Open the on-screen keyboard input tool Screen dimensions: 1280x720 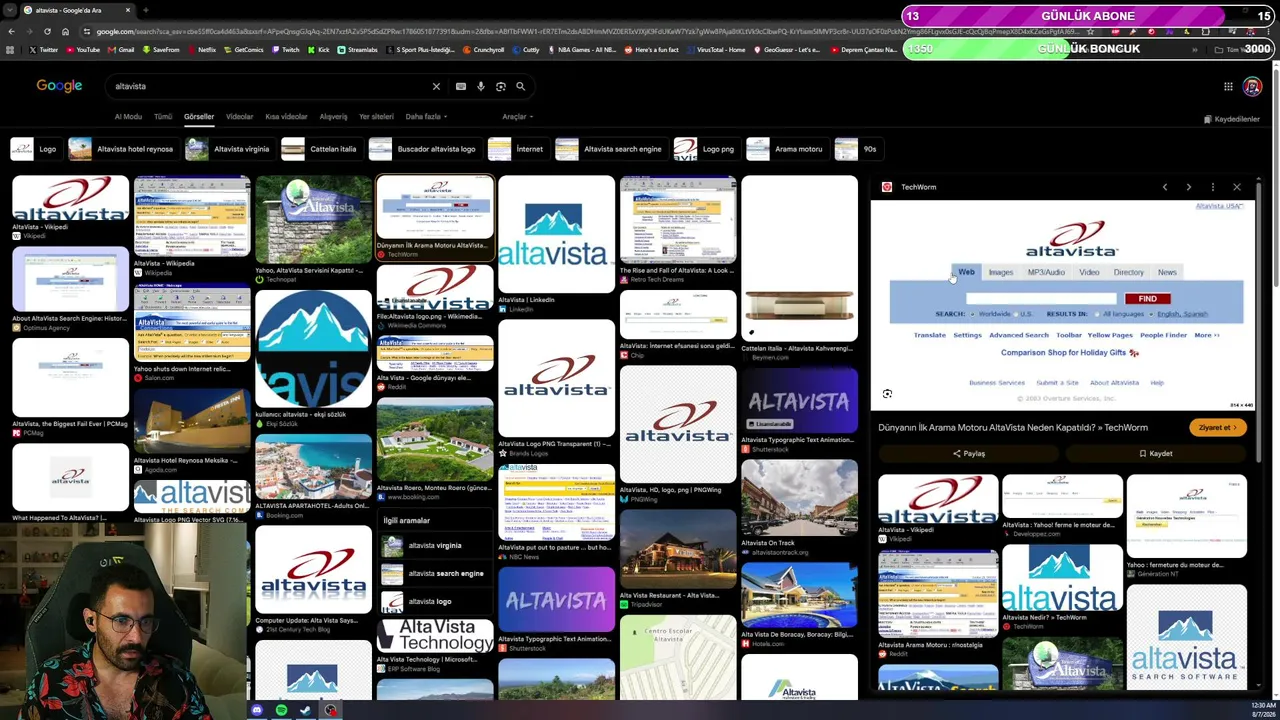461,87
